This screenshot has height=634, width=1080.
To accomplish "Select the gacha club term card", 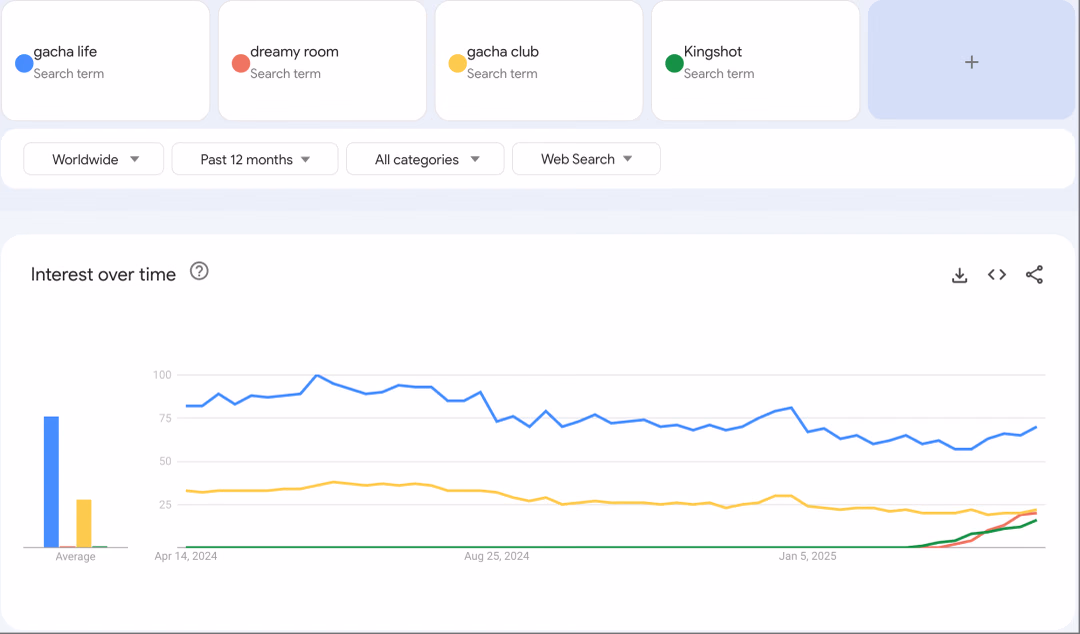I will [x=539, y=61].
